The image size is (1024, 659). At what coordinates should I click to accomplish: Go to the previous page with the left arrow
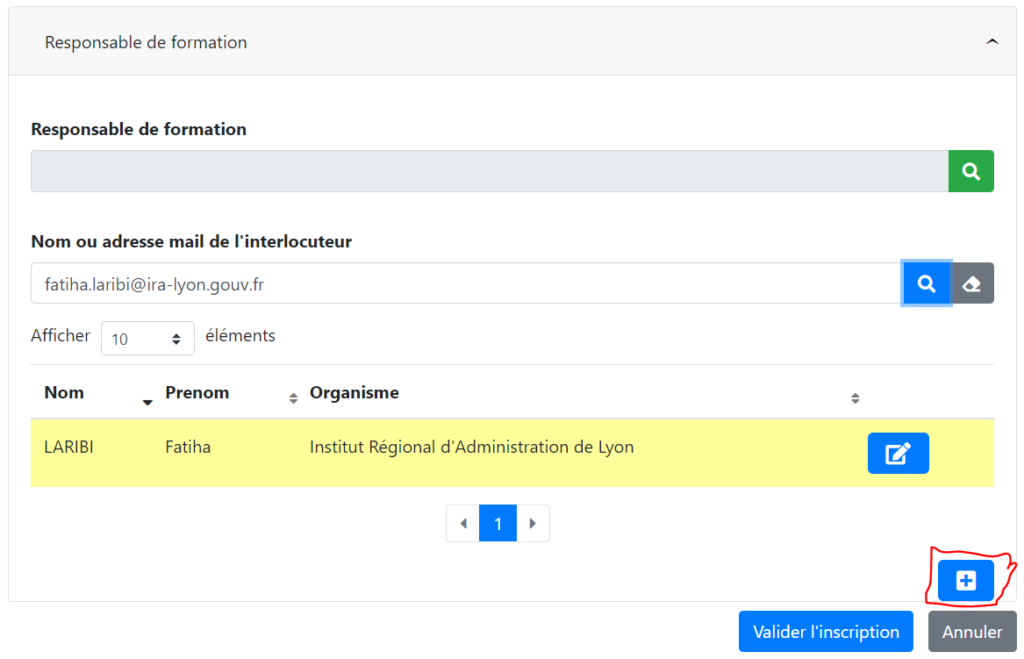pyautogui.click(x=463, y=522)
